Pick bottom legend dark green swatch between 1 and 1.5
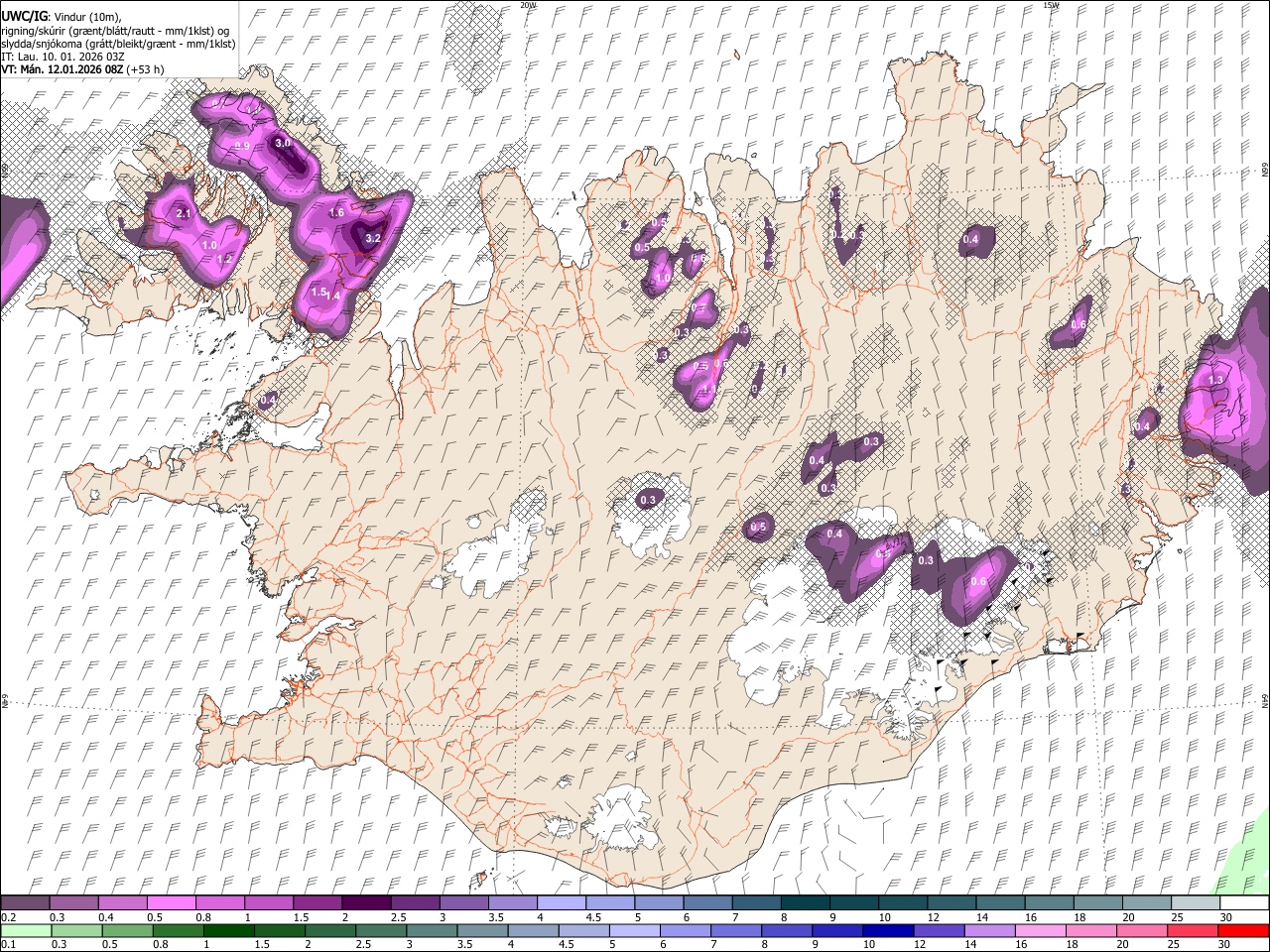 point(228,930)
